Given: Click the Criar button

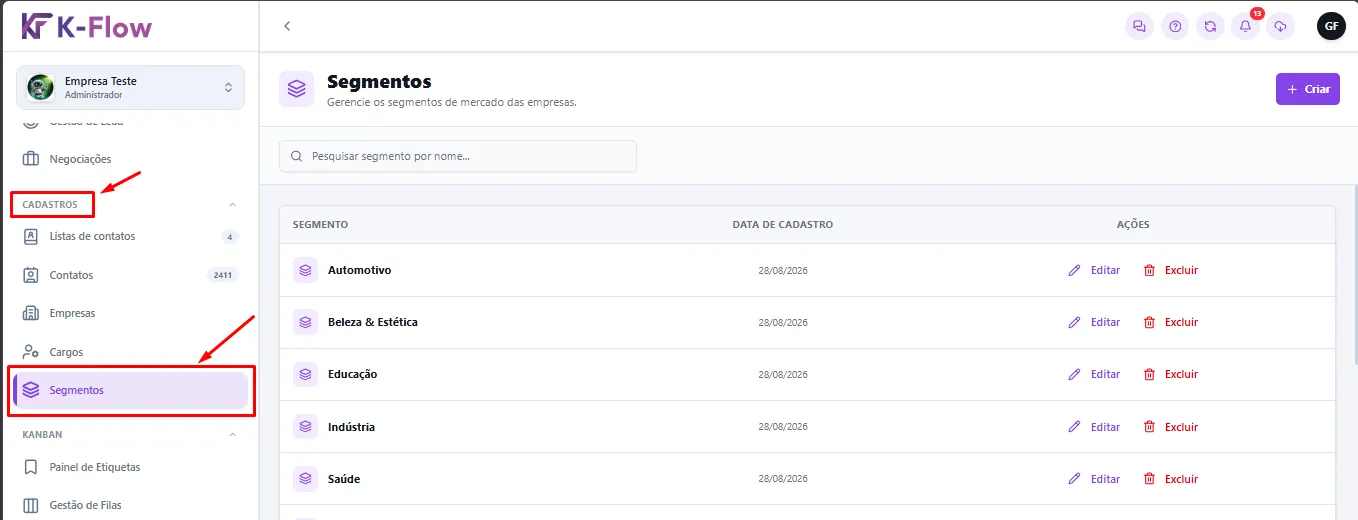Looking at the screenshot, I should pyautogui.click(x=1307, y=89).
